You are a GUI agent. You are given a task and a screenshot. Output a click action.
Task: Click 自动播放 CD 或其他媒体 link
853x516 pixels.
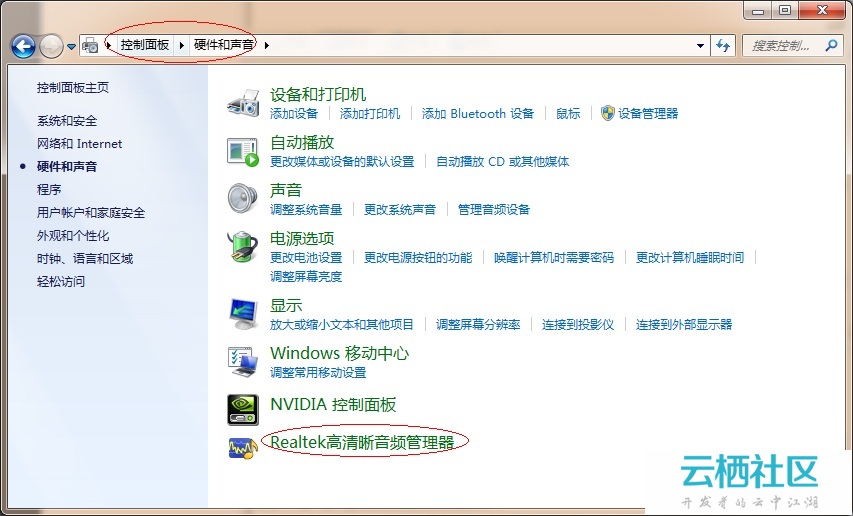[x=503, y=161]
